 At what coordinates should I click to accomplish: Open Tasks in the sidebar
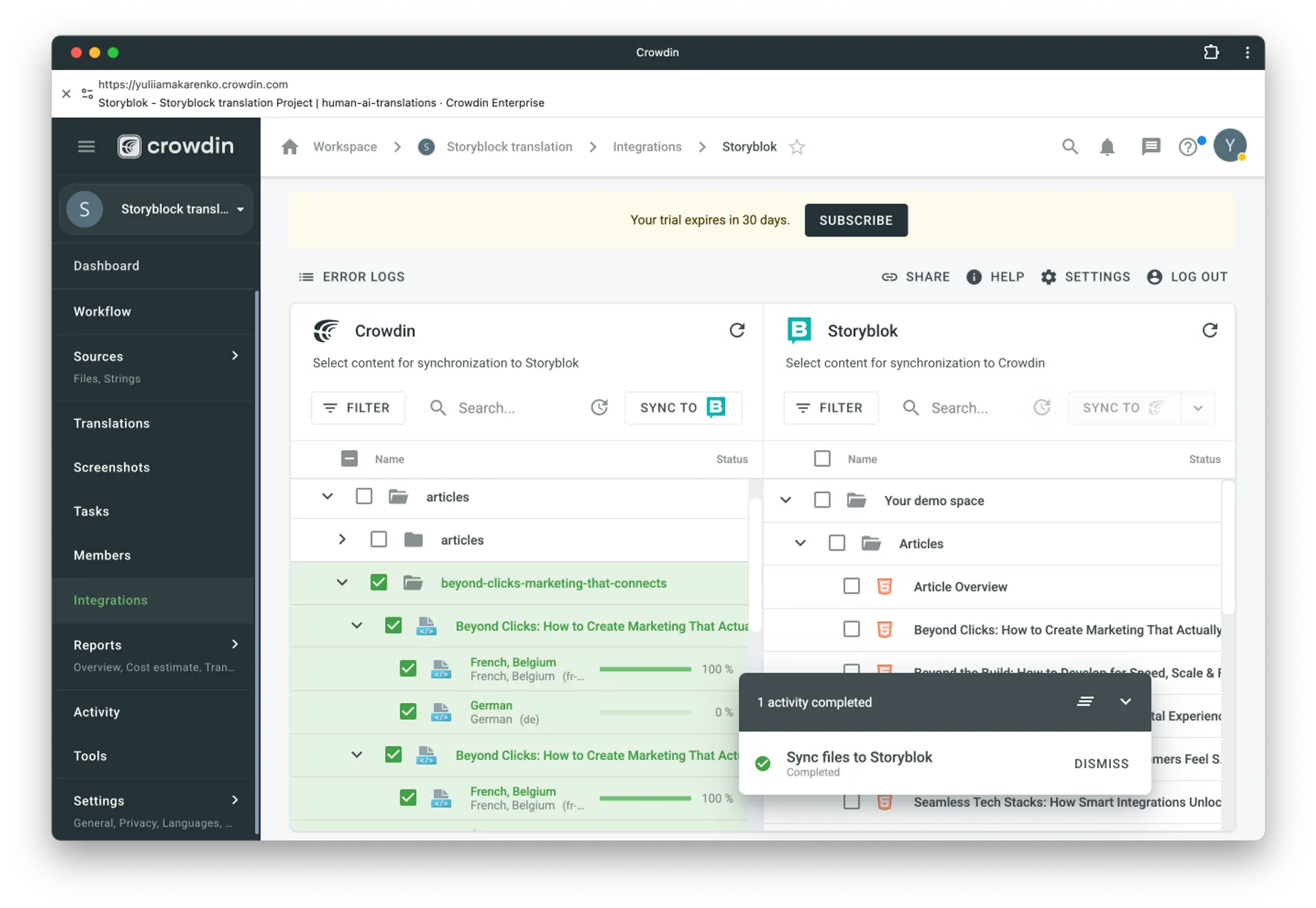click(91, 511)
